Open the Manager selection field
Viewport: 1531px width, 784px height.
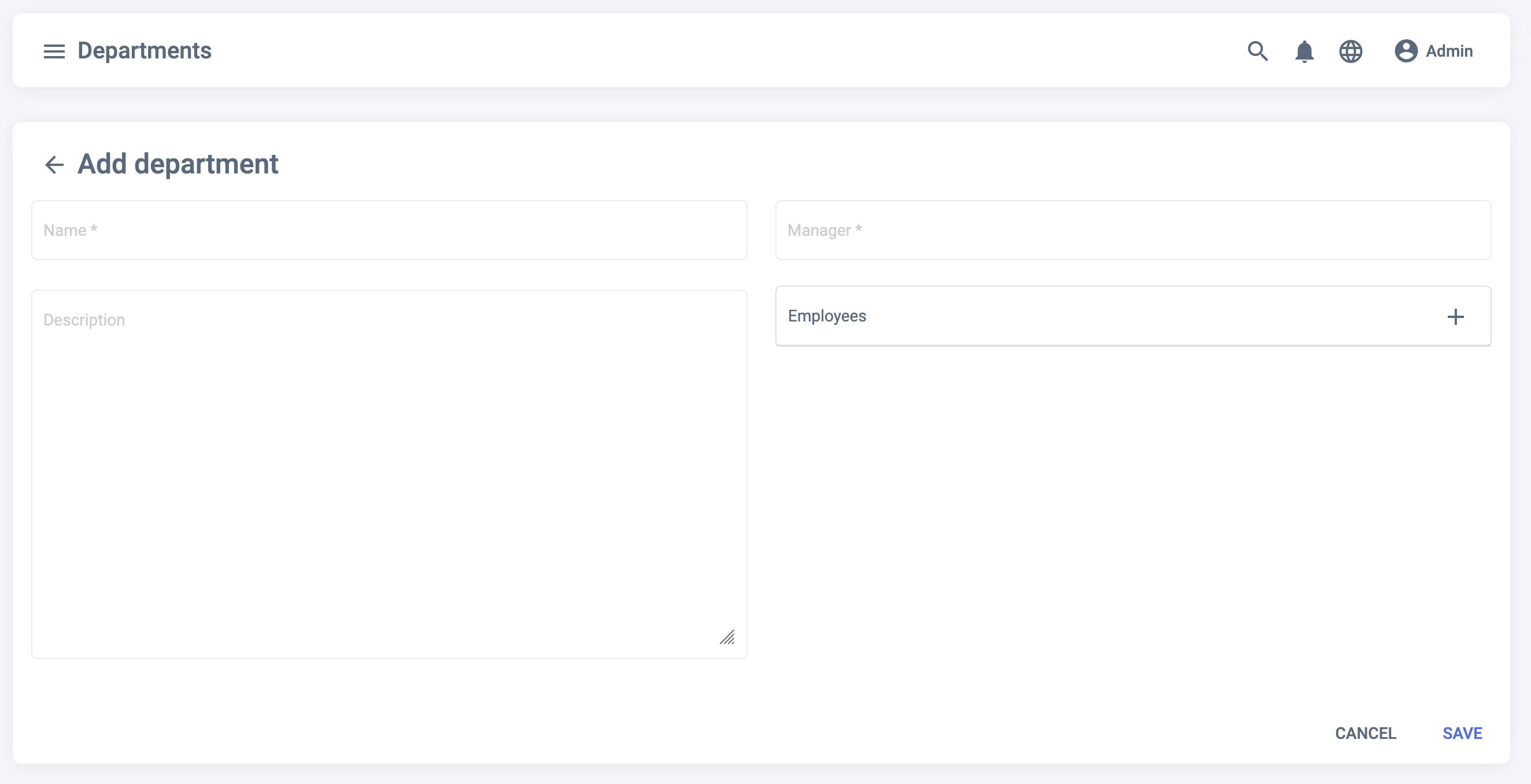[x=1132, y=230]
